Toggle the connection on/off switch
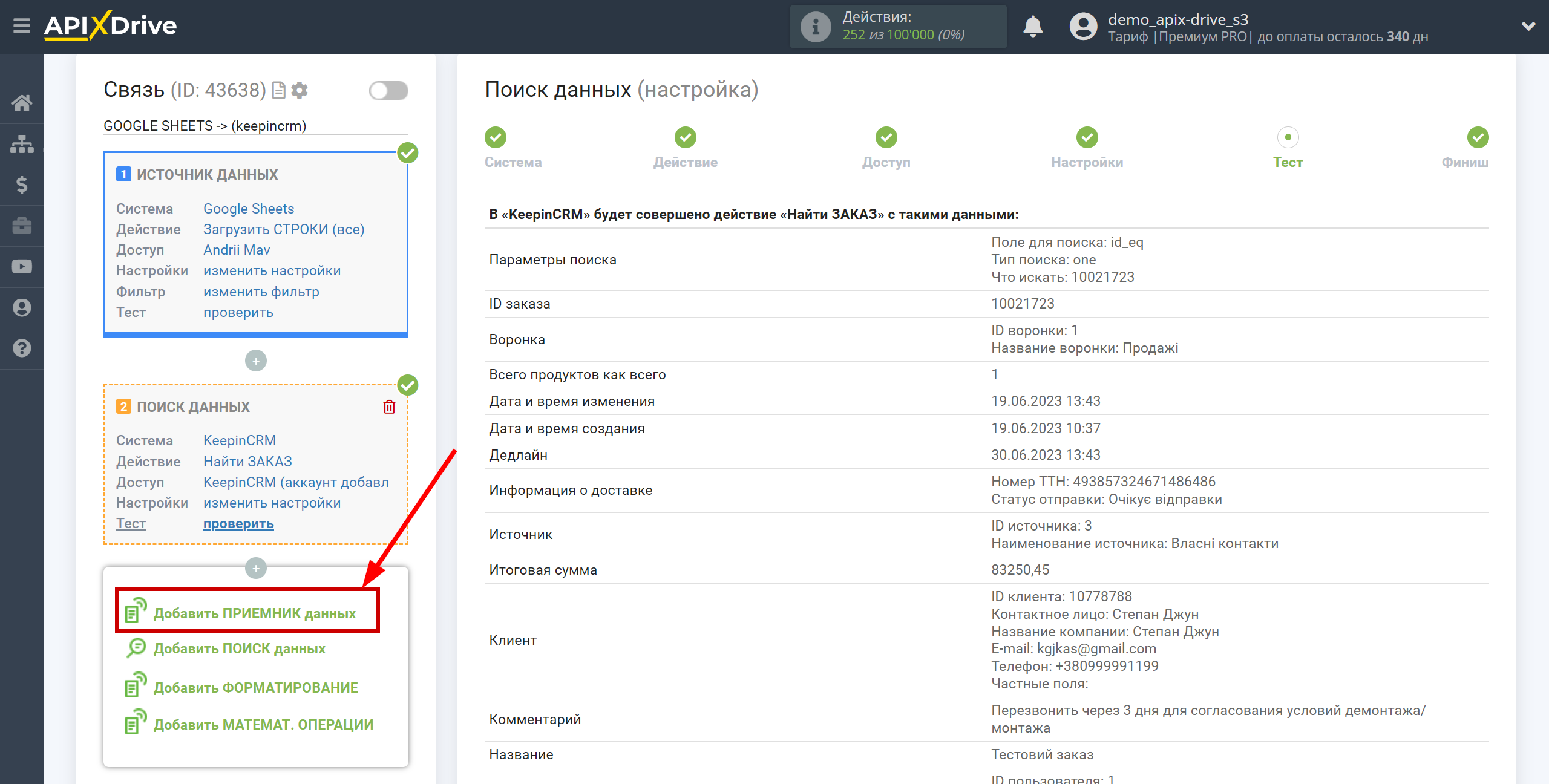Viewport: 1549px width, 784px height. (x=388, y=91)
